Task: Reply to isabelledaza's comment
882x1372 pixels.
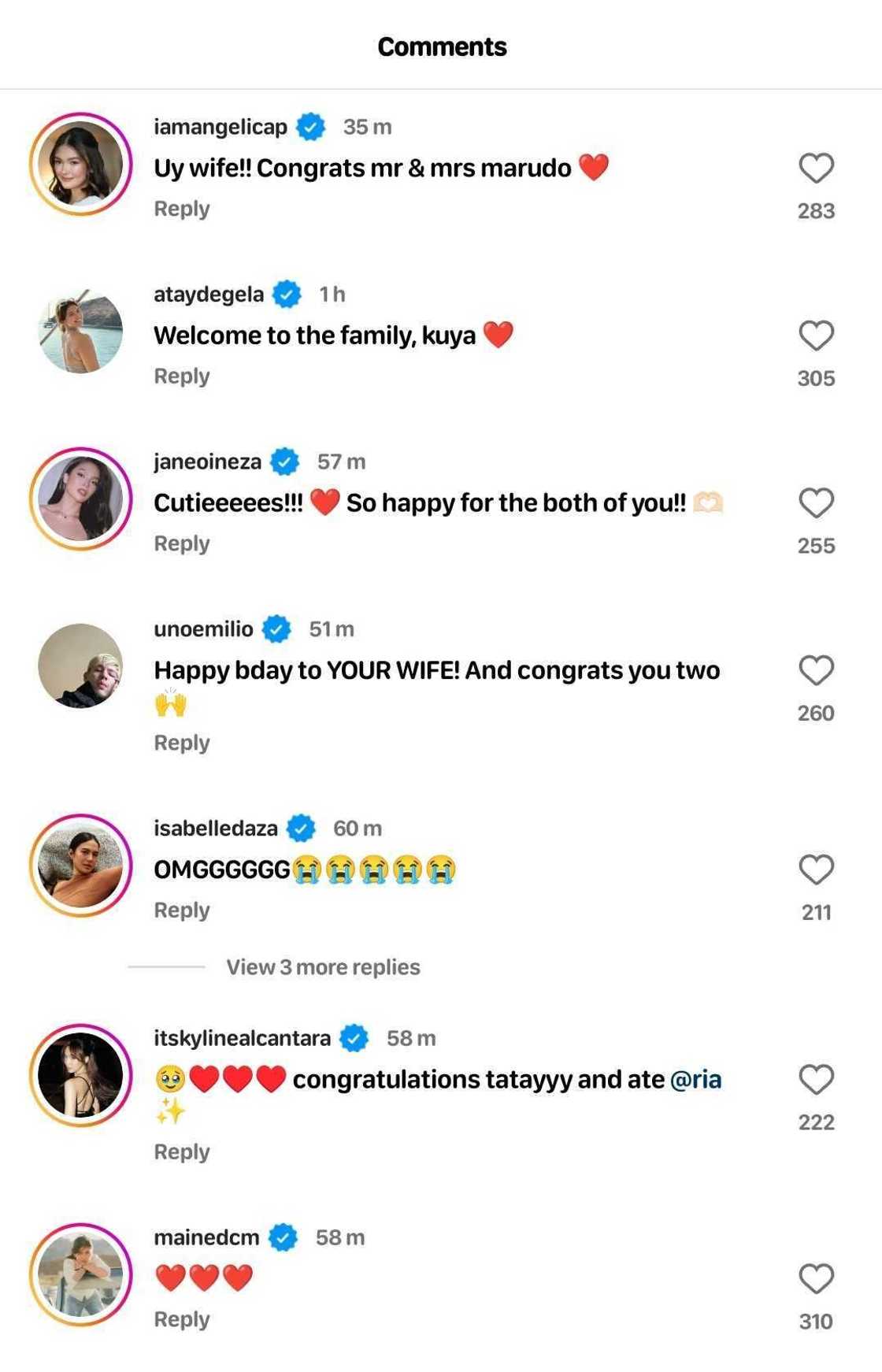Action: click(x=182, y=910)
